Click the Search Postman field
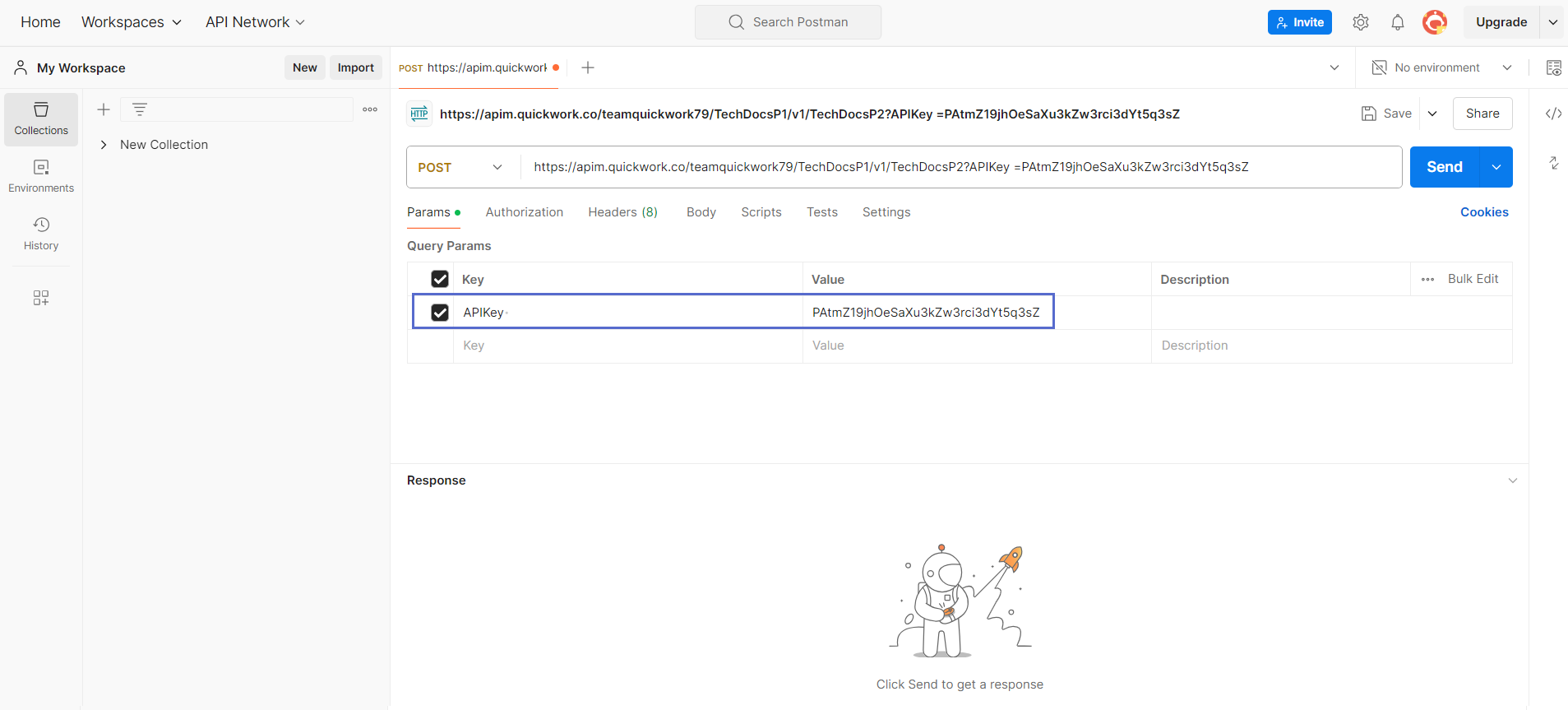This screenshot has width=1568, height=710. 788,22
